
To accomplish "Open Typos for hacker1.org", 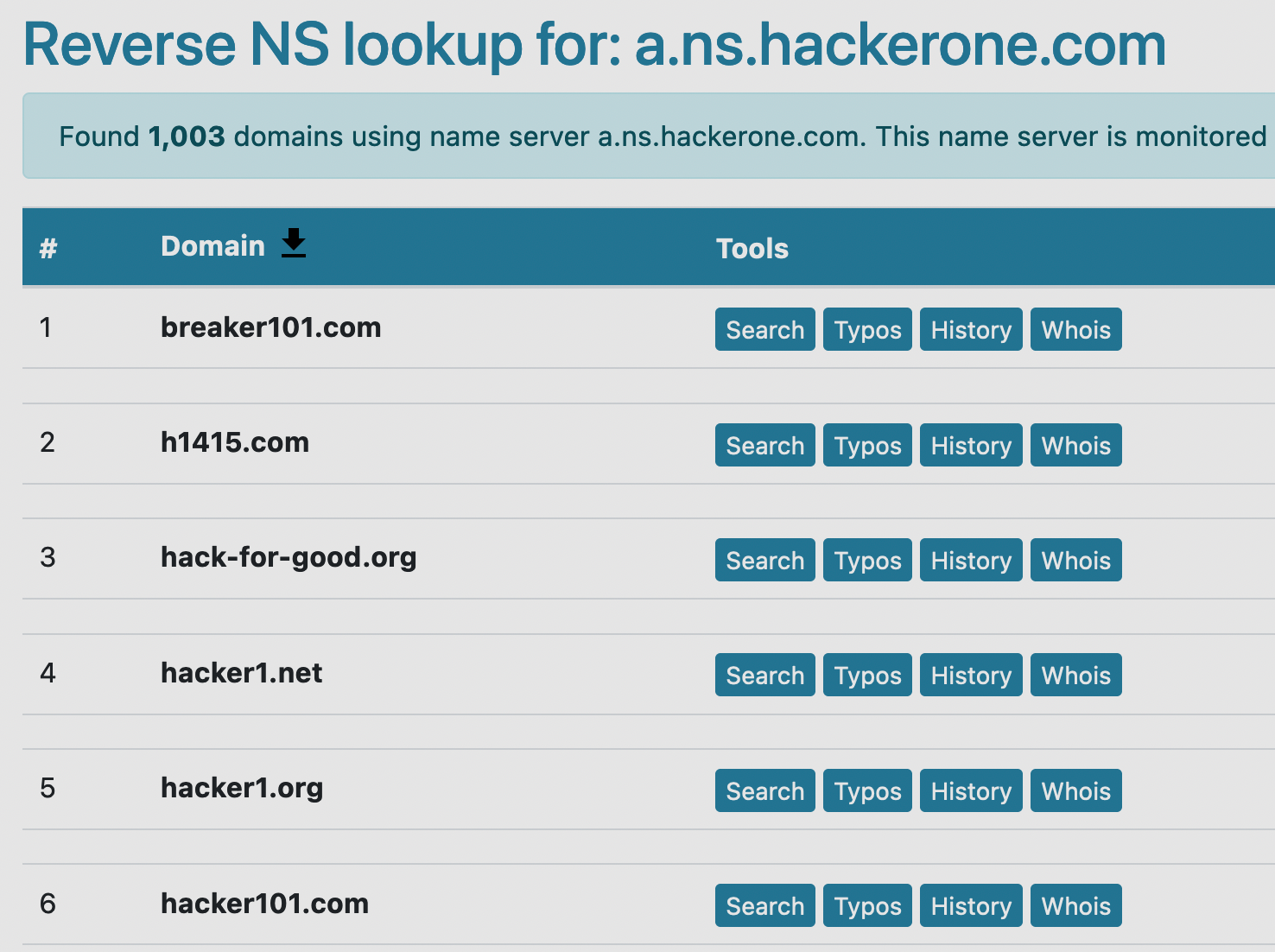I will click(x=867, y=790).
